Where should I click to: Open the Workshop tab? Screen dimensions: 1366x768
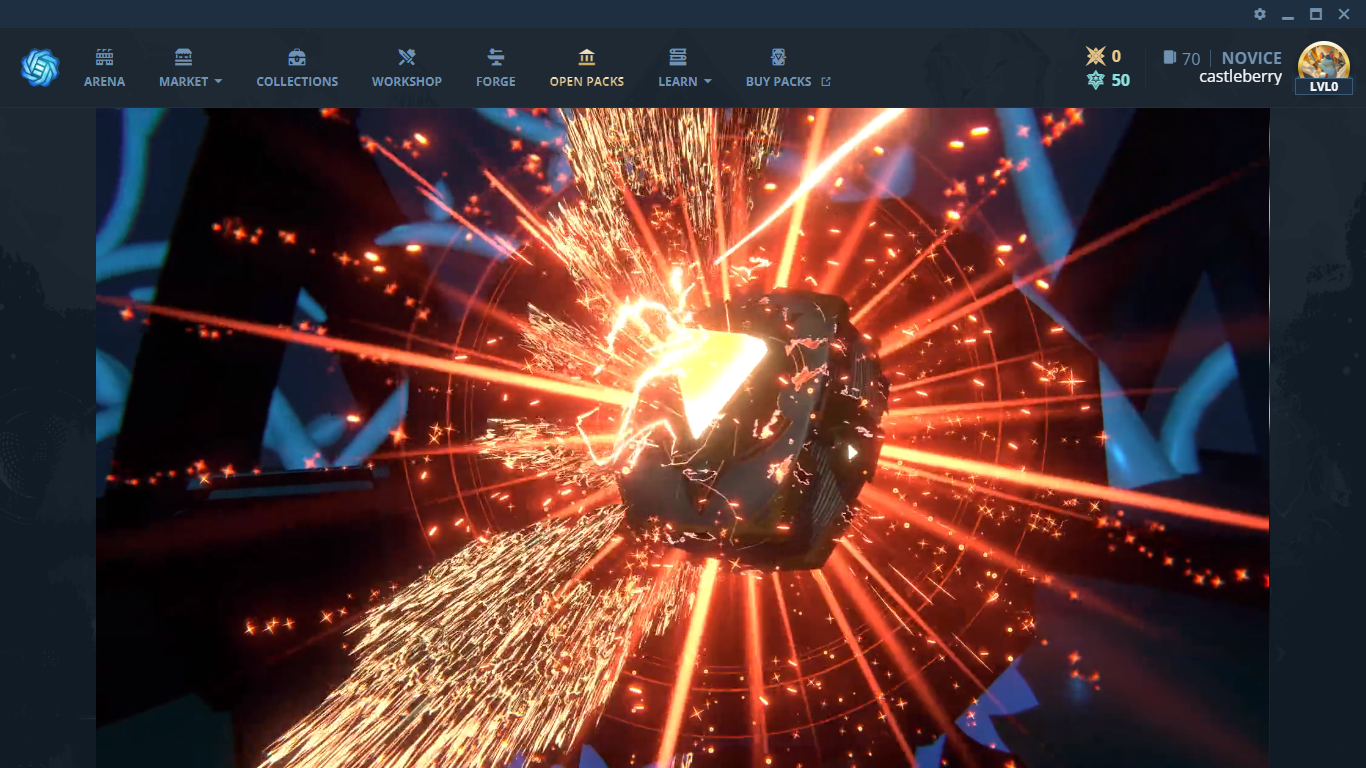407,68
